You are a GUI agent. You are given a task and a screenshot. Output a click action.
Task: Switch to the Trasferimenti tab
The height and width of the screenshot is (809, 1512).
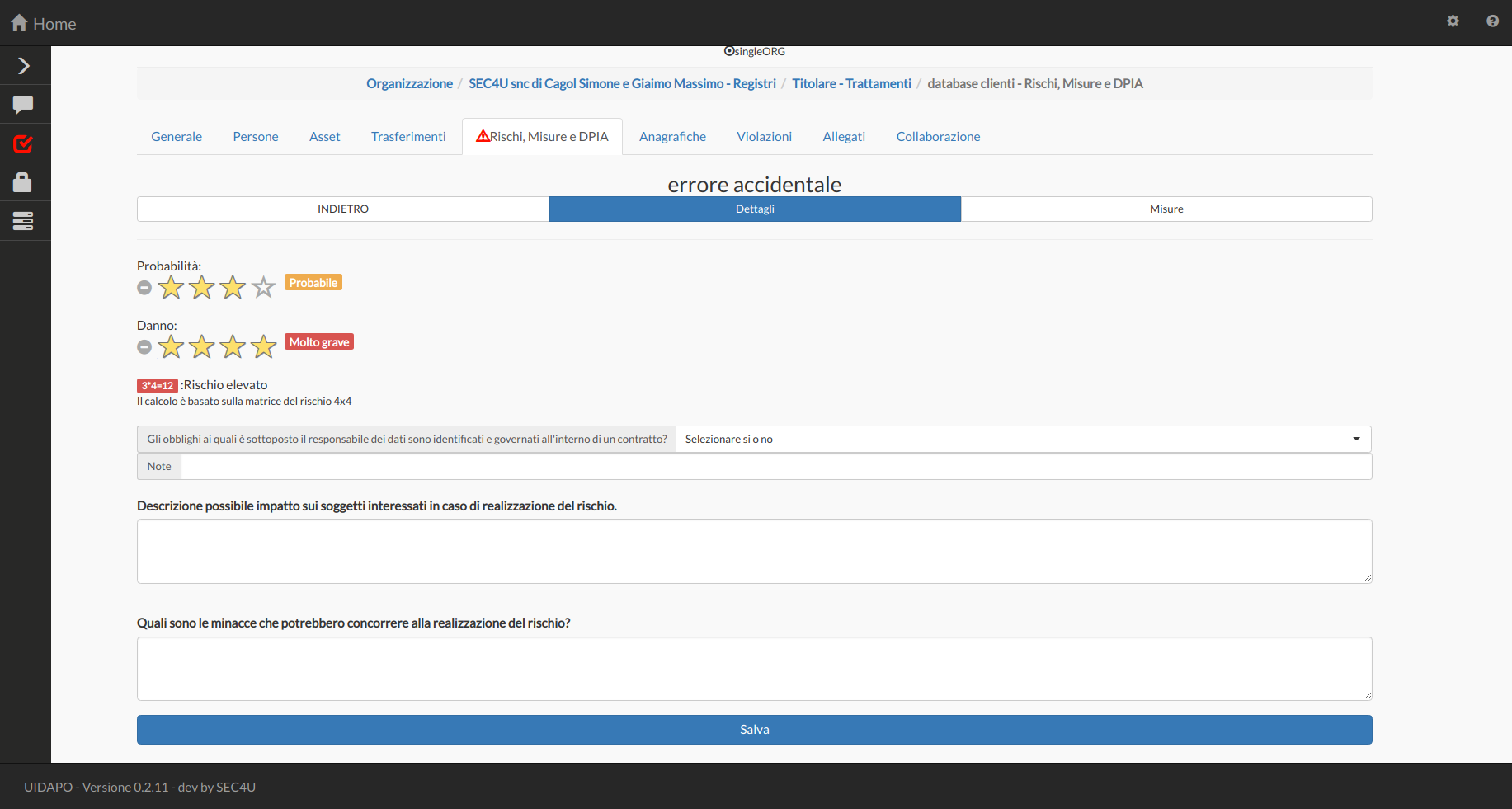[x=408, y=137]
